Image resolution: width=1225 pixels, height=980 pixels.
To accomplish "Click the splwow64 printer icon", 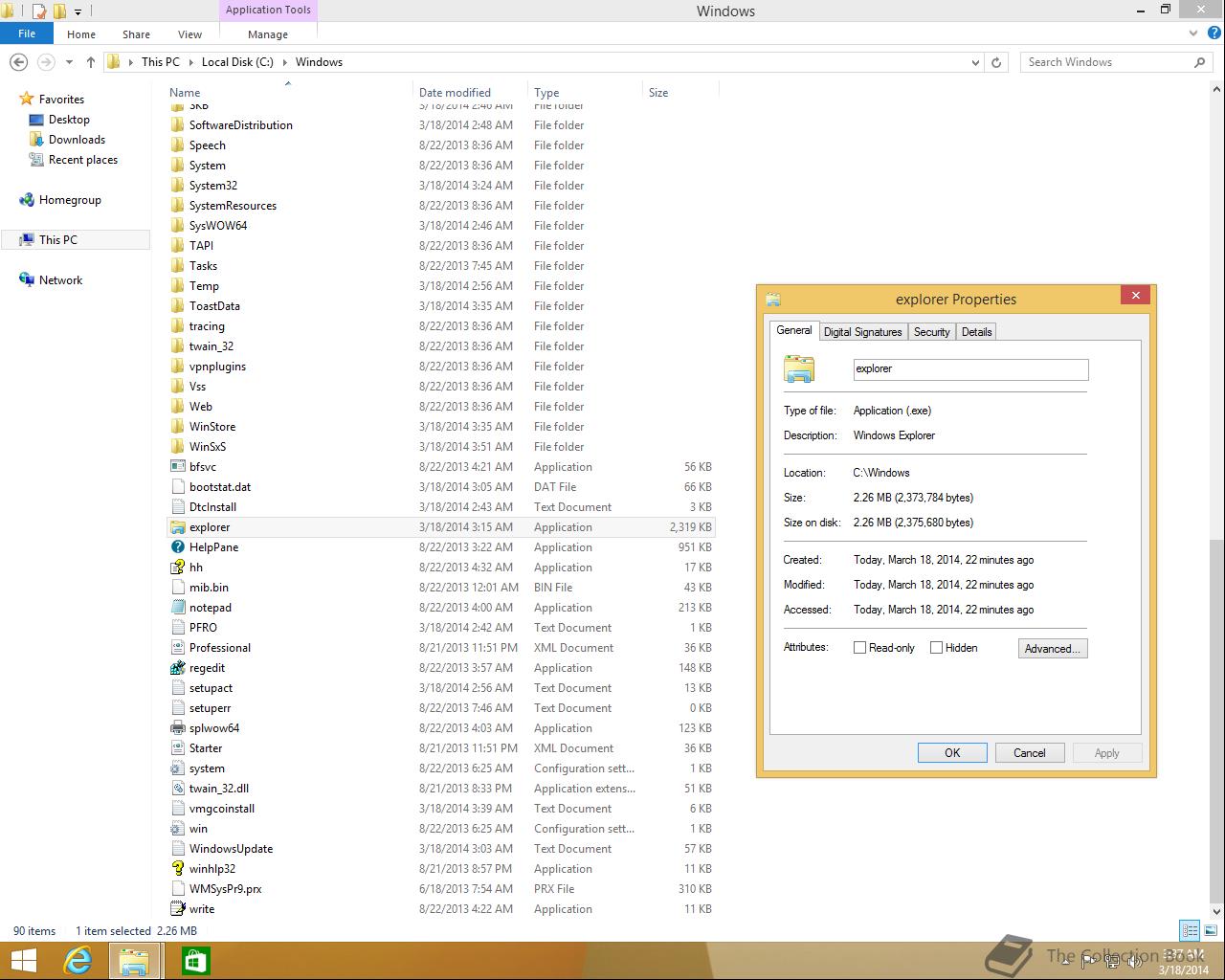I will [177, 728].
